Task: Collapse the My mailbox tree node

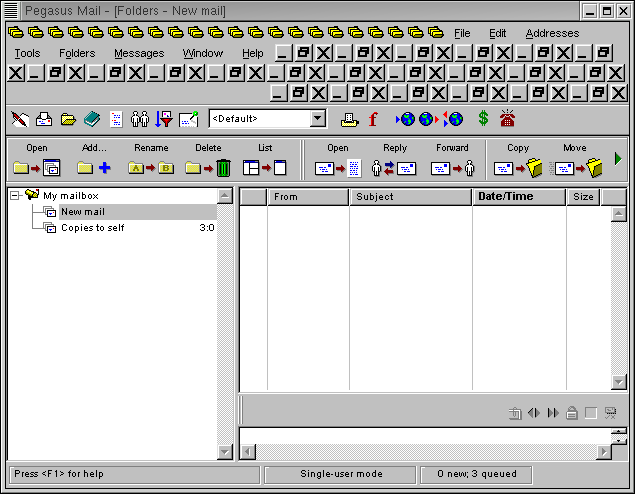Action: click(15, 196)
